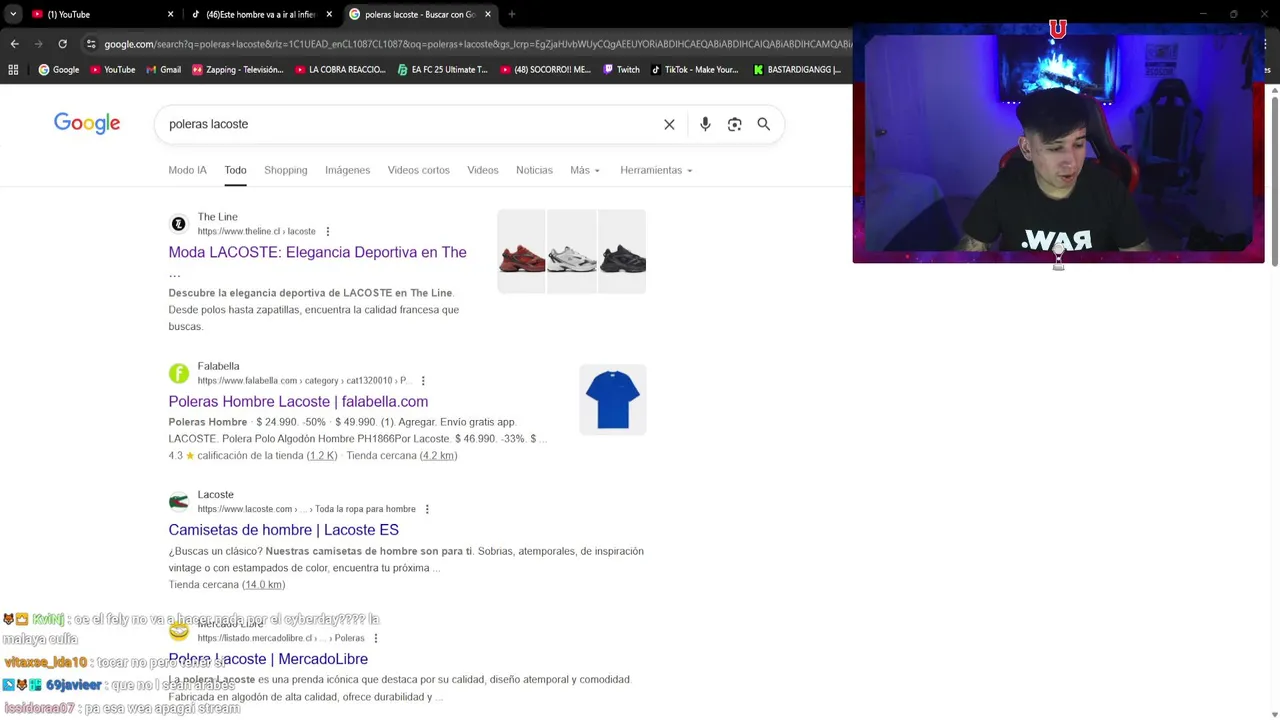
Task: Switch to Modo IA search mode
Action: click(x=188, y=170)
